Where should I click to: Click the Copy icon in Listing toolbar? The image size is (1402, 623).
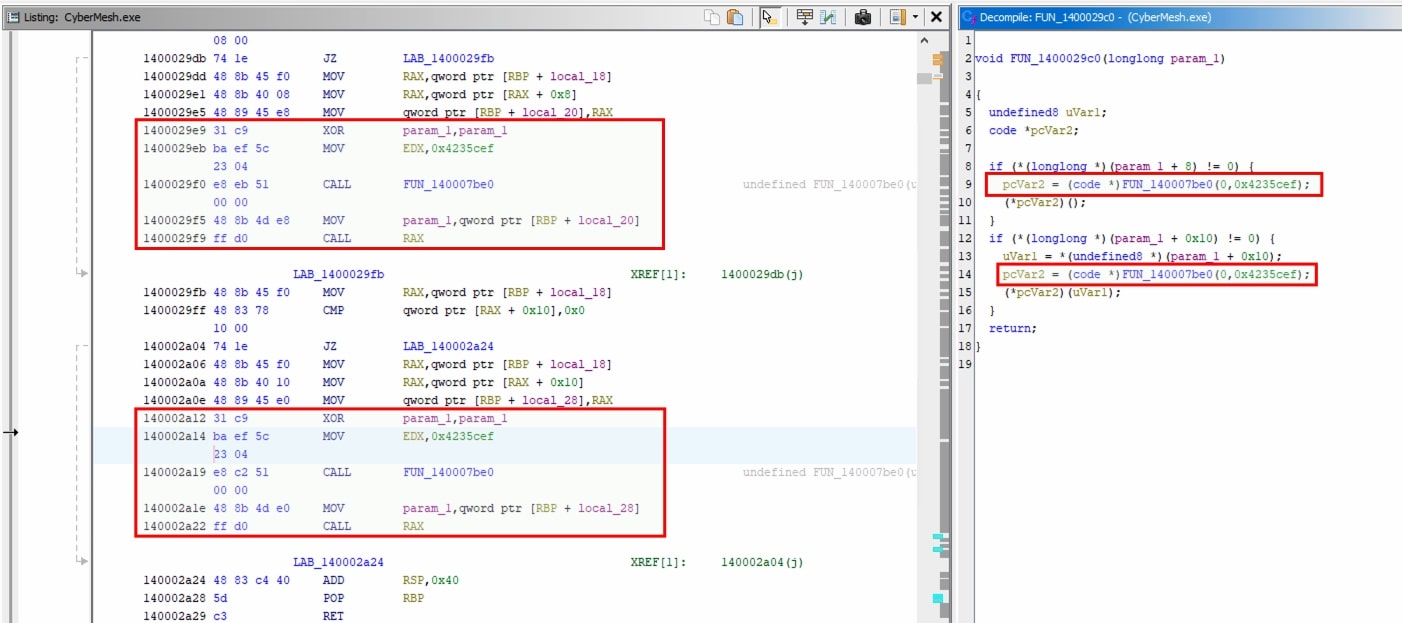(x=712, y=17)
